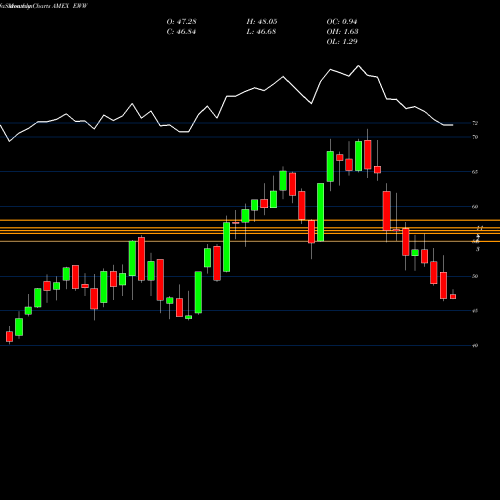Click the 50 price axis label
This screenshot has width=500, height=500.
[475, 276]
